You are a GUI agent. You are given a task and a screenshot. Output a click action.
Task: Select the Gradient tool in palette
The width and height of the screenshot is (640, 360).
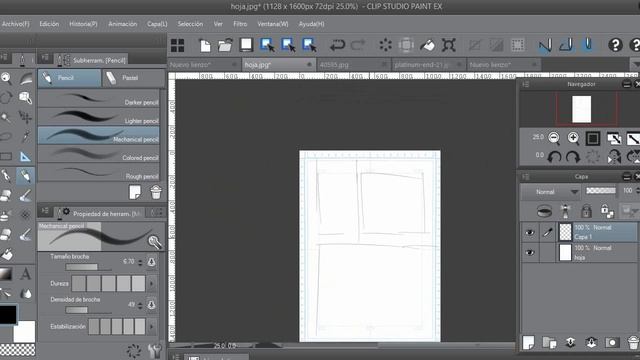(x=6, y=274)
